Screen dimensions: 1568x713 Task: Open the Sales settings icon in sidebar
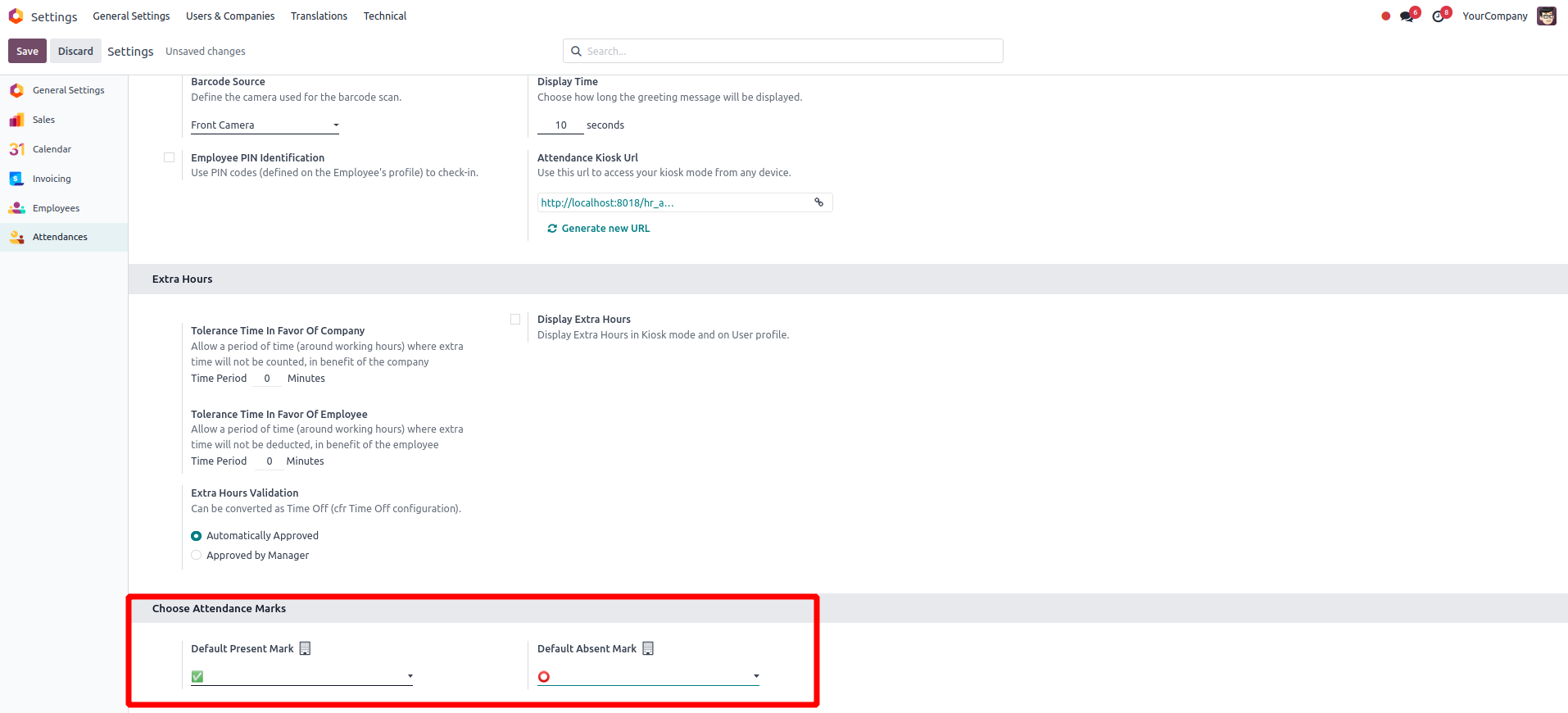tap(16, 120)
